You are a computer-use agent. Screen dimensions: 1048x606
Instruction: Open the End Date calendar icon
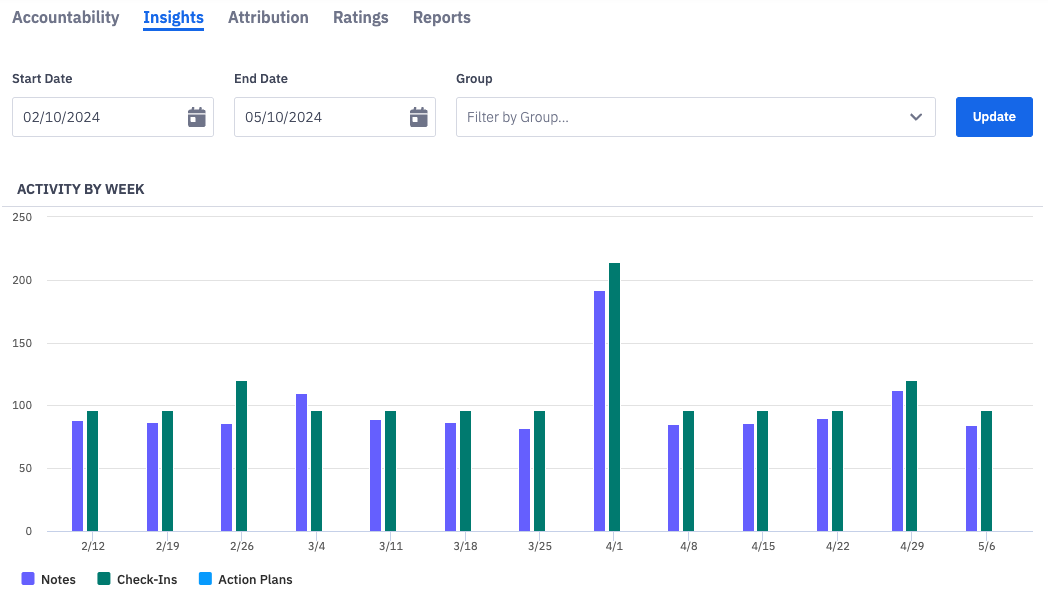point(419,117)
